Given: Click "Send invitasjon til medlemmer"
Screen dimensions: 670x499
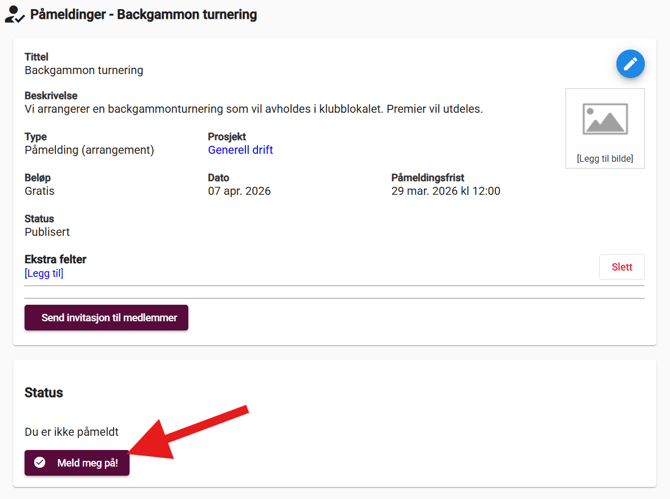Looking at the screenshot, I should (x=106, y=318).
